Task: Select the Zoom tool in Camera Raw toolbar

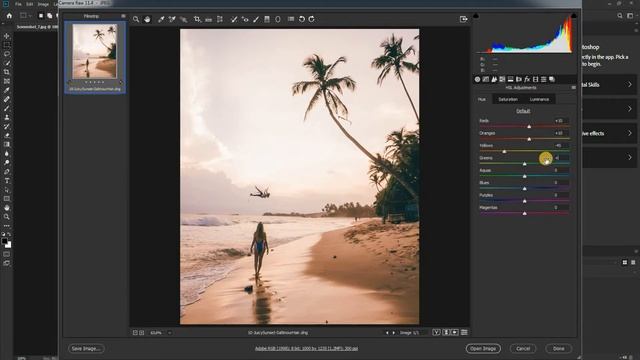Action: point(136,19)
